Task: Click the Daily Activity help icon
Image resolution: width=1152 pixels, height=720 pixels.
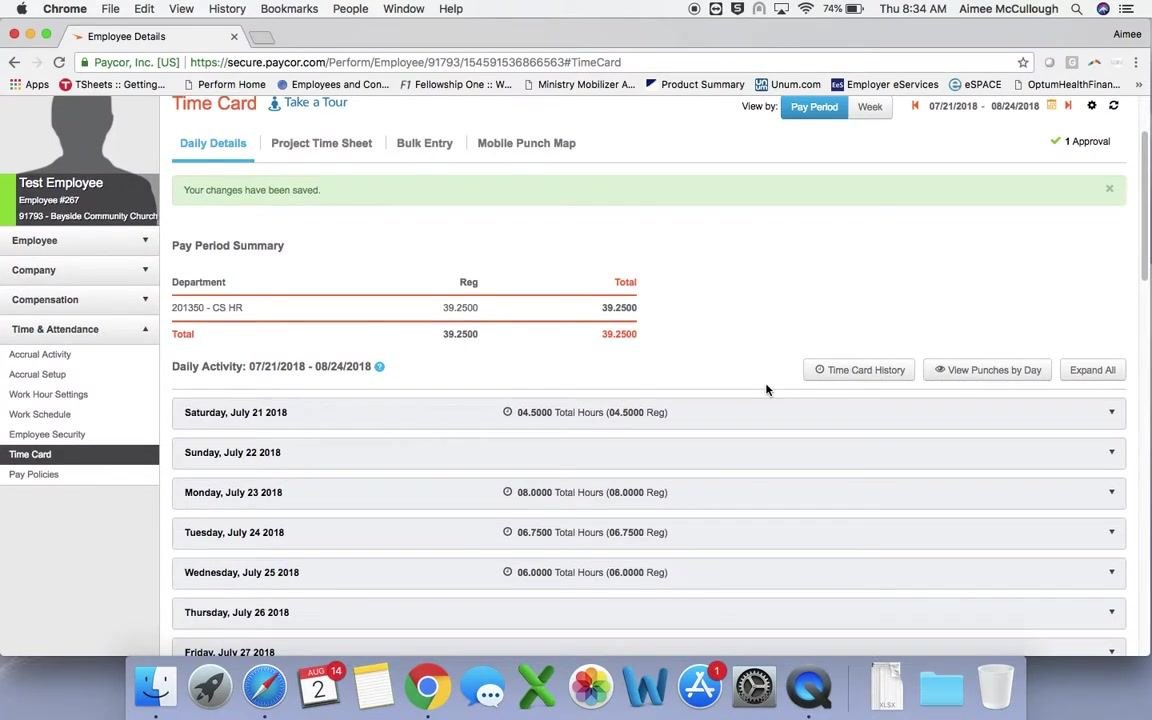Action: point(380,367)
